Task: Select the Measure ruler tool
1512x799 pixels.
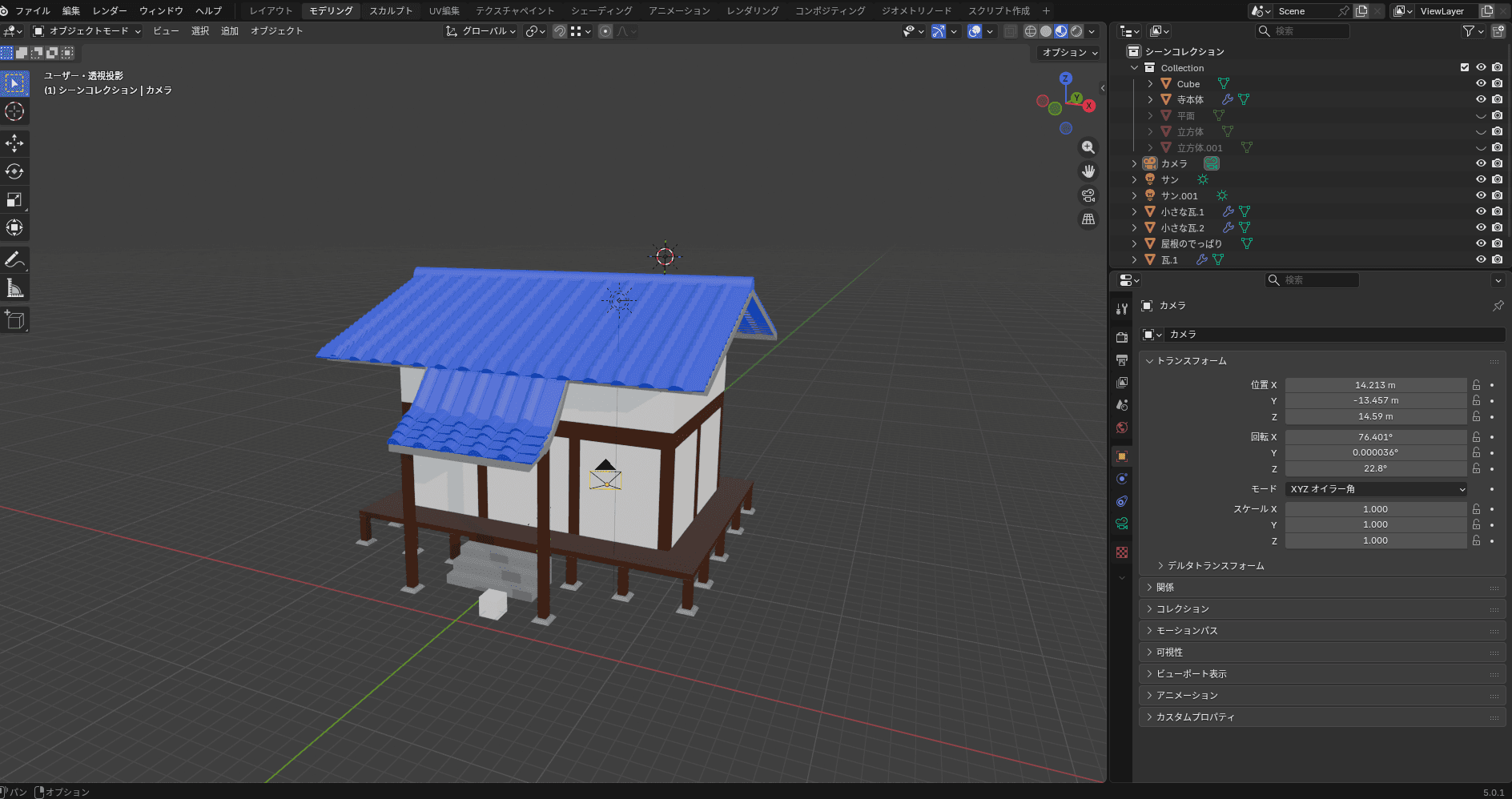Action: coord(14,288)
